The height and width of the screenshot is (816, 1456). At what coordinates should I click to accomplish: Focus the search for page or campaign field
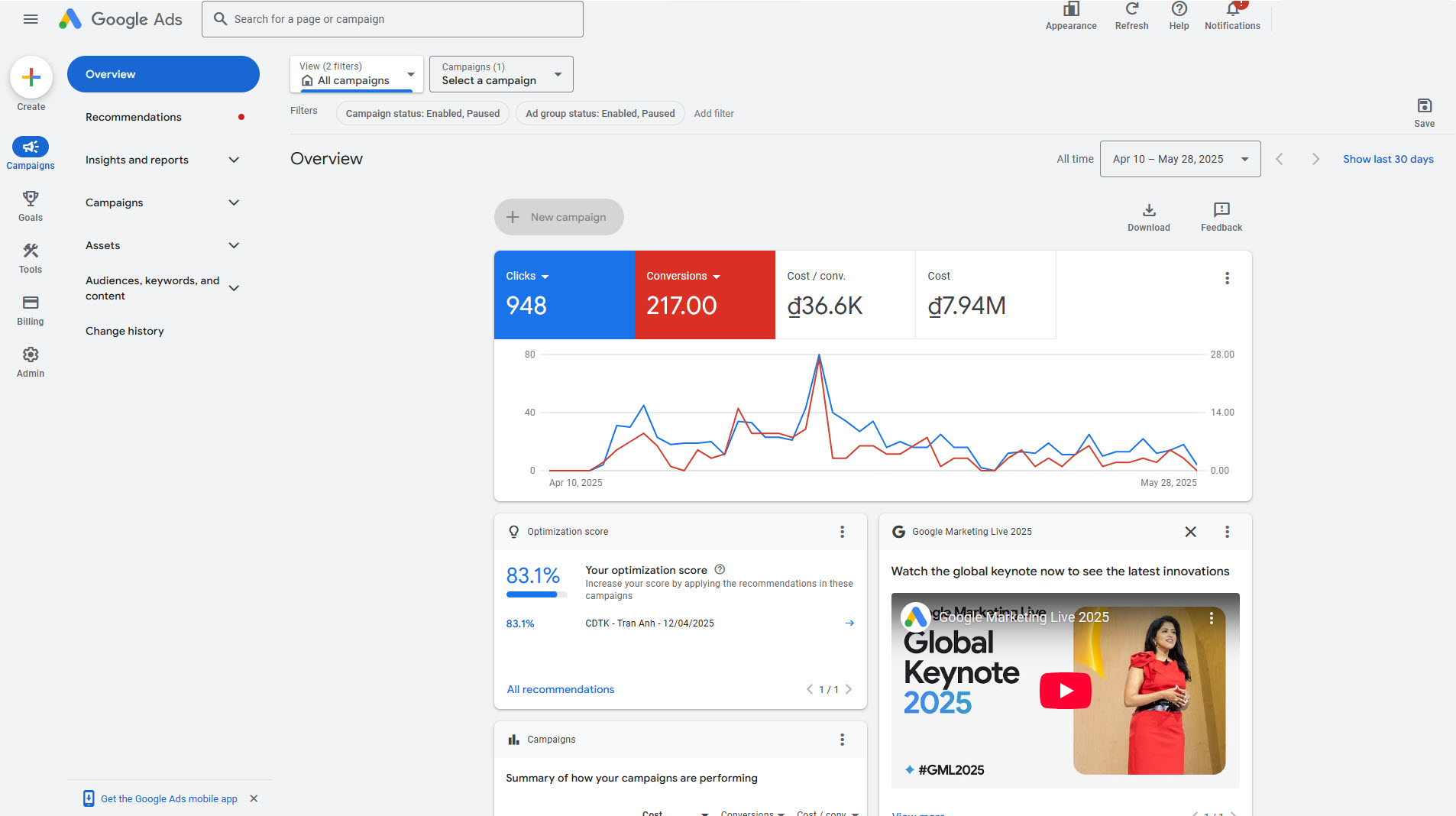pos(393,19)
